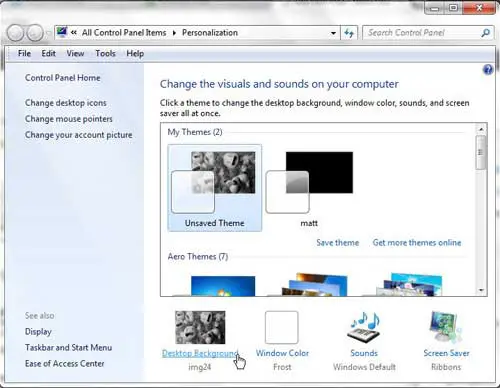Click the Forward navigation arrow button
Screen dimensions: 500x388
pos(35,33)
